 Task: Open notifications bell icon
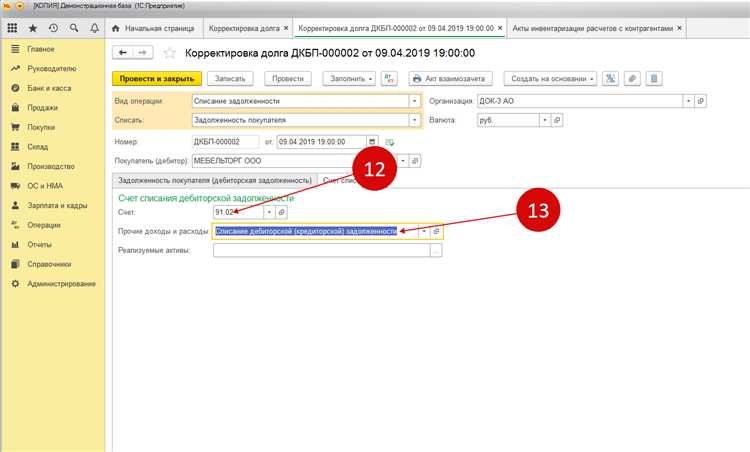click(95, 28)
